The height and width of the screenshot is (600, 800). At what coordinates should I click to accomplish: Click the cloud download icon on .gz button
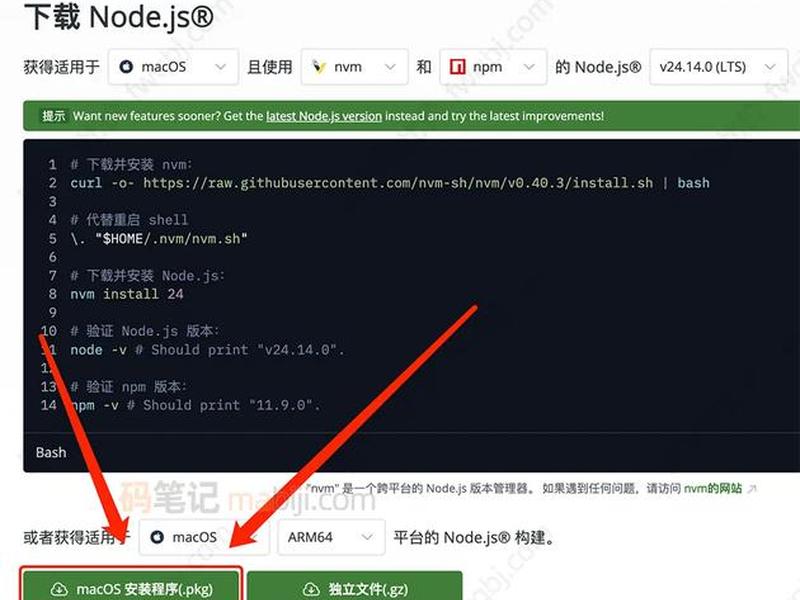point(311,590)
